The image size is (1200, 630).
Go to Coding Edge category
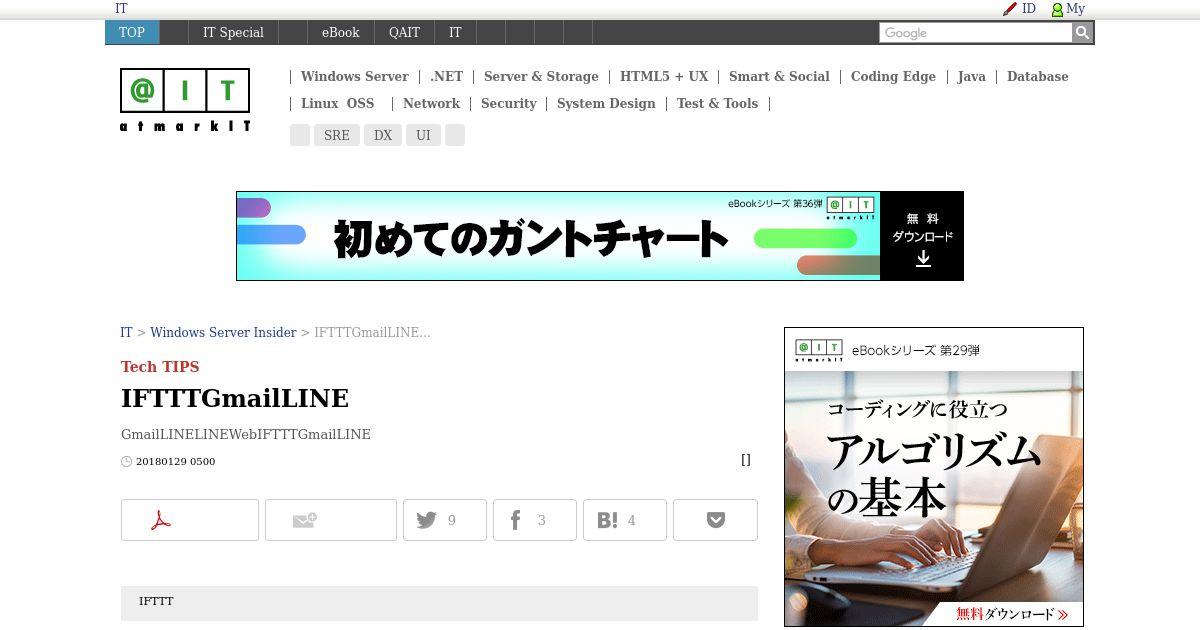(893, 76)
